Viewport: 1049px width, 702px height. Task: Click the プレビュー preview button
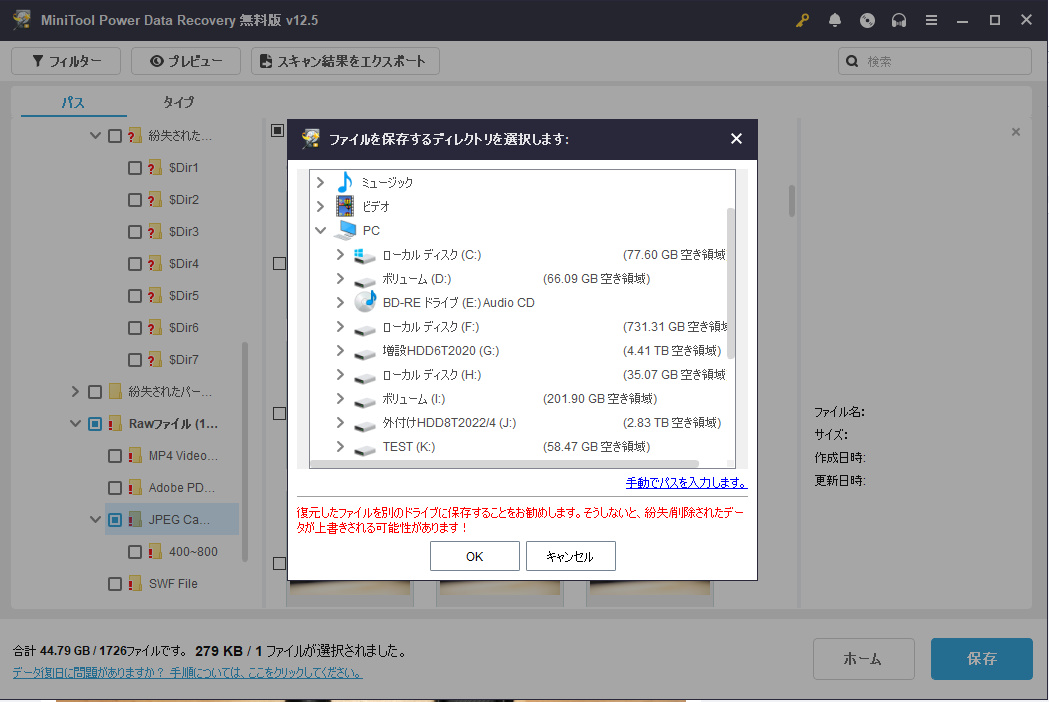point(186,61)
